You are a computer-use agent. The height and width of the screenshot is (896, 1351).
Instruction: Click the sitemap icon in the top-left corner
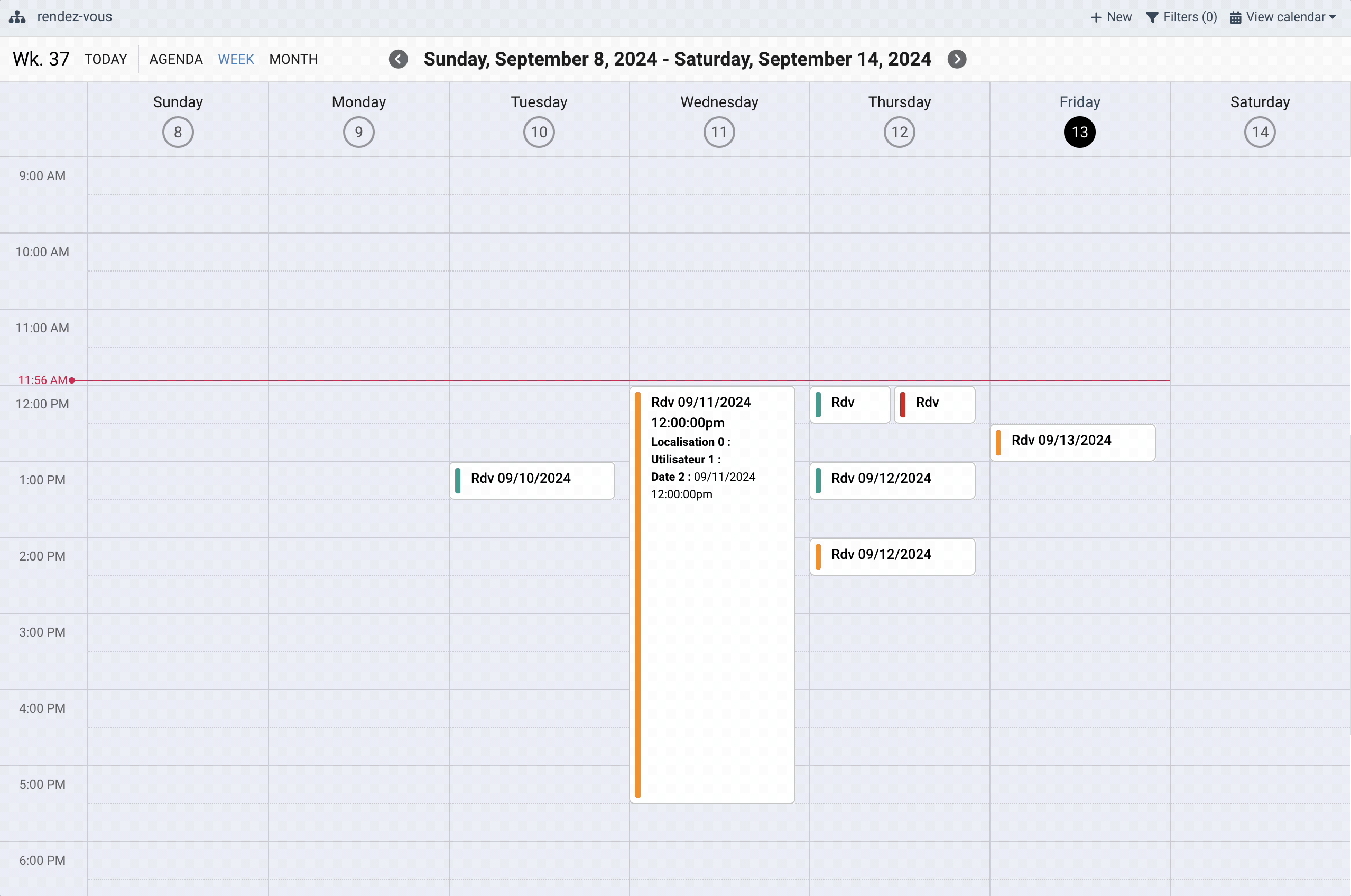pos(16,16)
